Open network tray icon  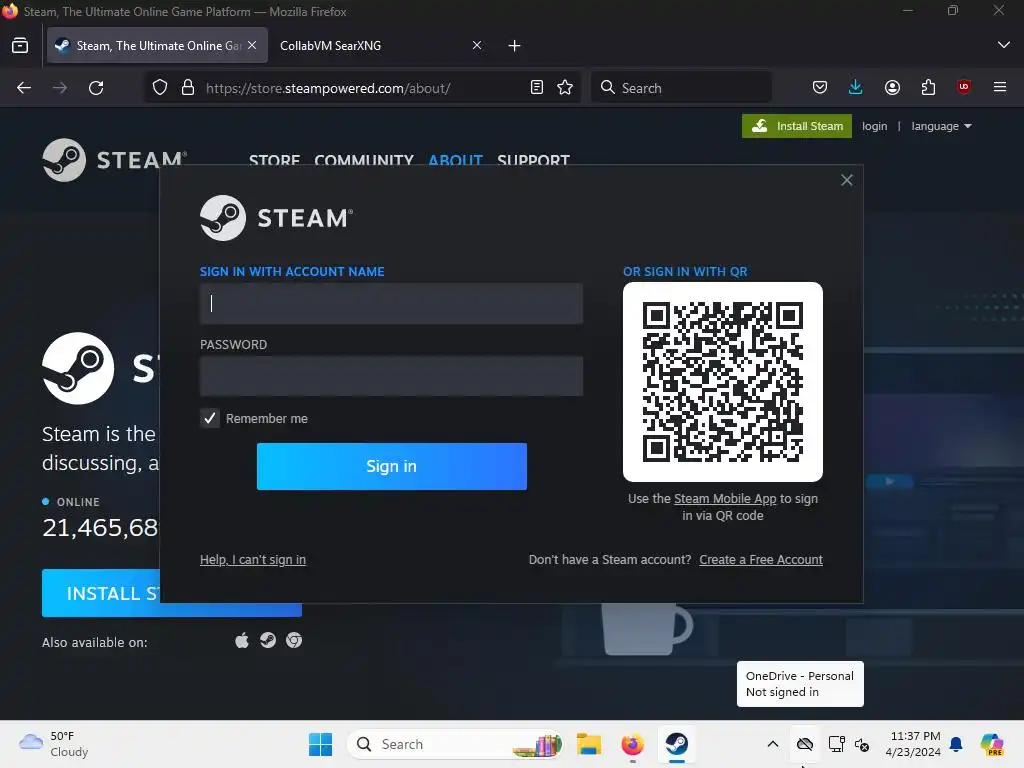click(x=837, y=744)
